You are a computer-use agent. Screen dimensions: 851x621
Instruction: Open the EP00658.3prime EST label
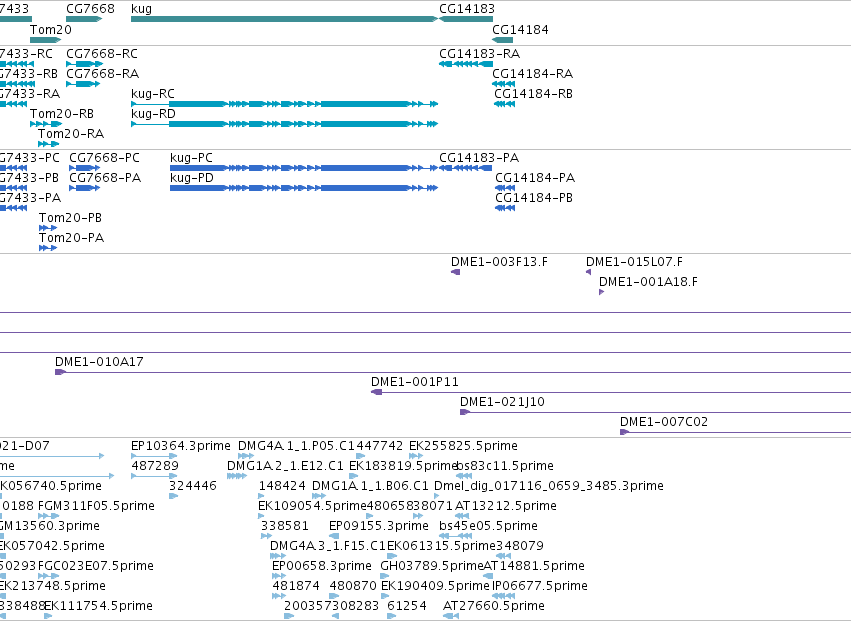pyautogui.click(x=322, y=566)
